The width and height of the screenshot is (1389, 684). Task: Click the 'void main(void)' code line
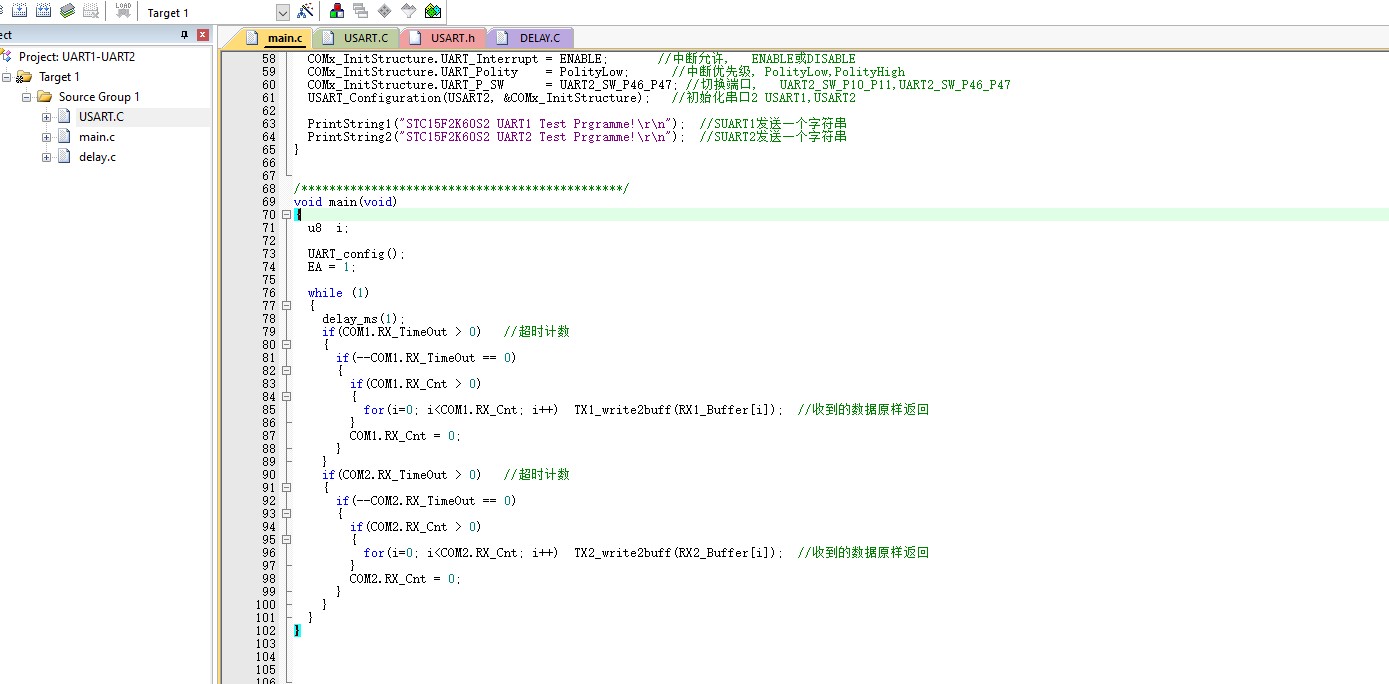[x=345, y=202]
